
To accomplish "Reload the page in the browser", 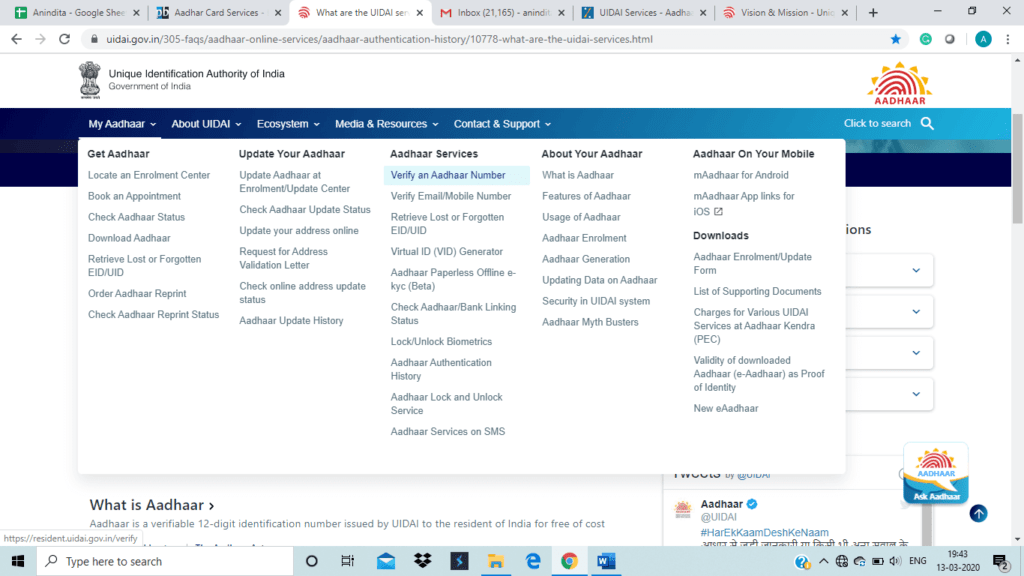I will pyautogui.click(x=65, y=39).
